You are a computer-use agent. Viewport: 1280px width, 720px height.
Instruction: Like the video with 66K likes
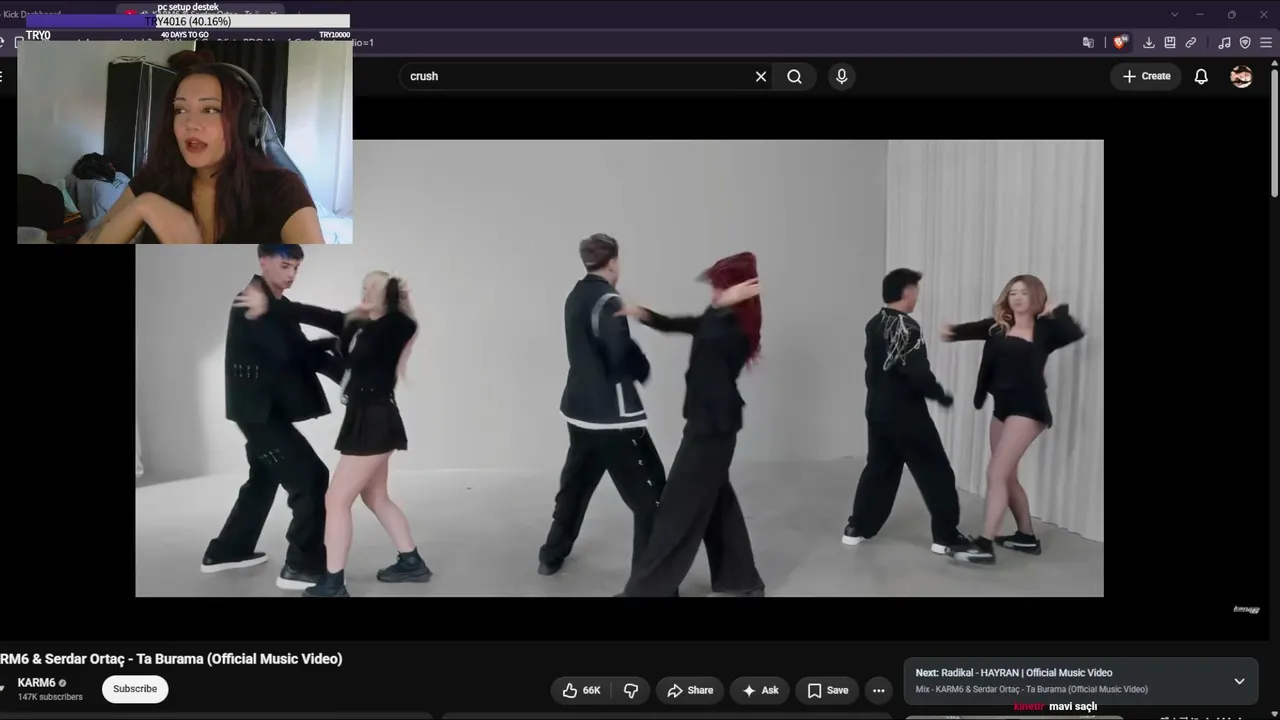(581, 690)
